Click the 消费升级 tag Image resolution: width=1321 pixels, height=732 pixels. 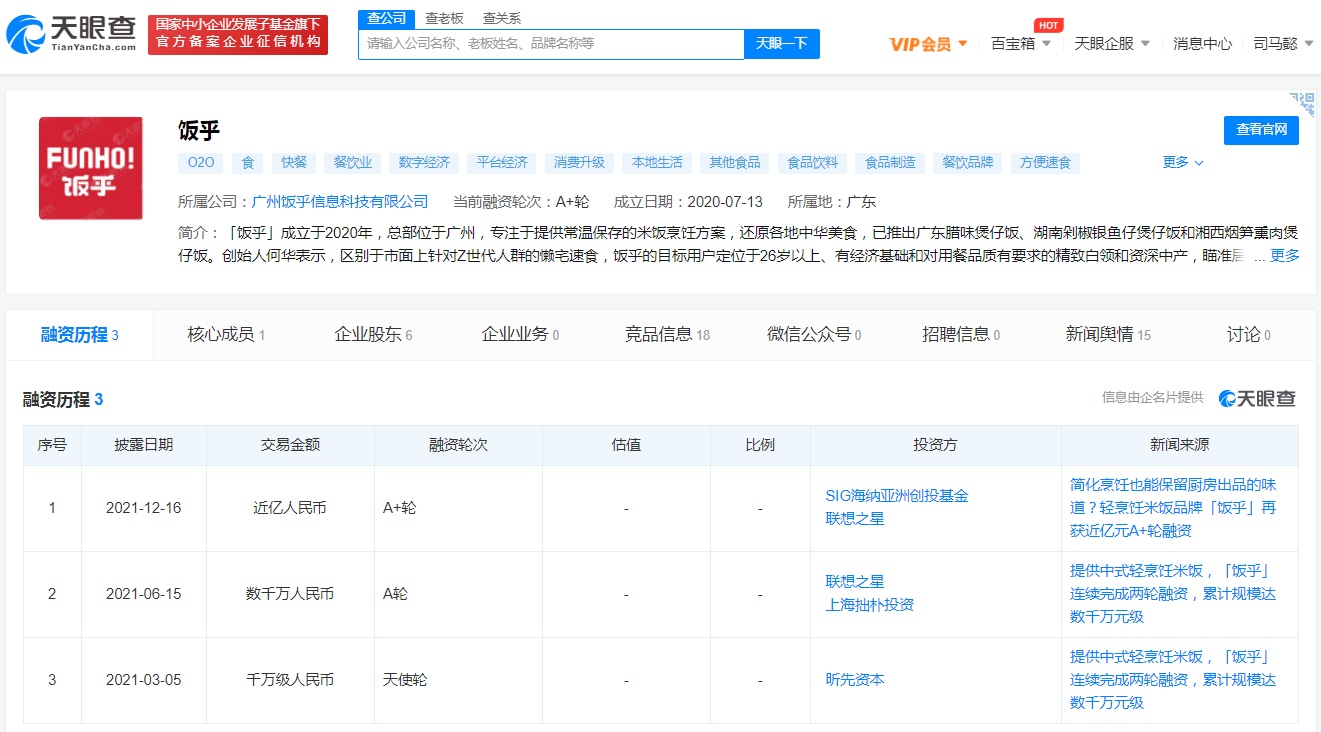point(579,163)
